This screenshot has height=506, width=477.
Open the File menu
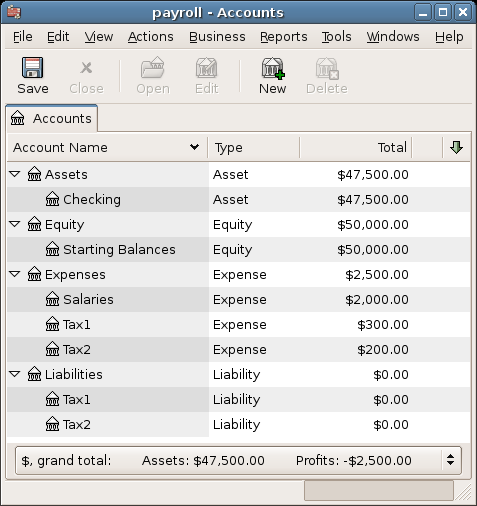23,37
